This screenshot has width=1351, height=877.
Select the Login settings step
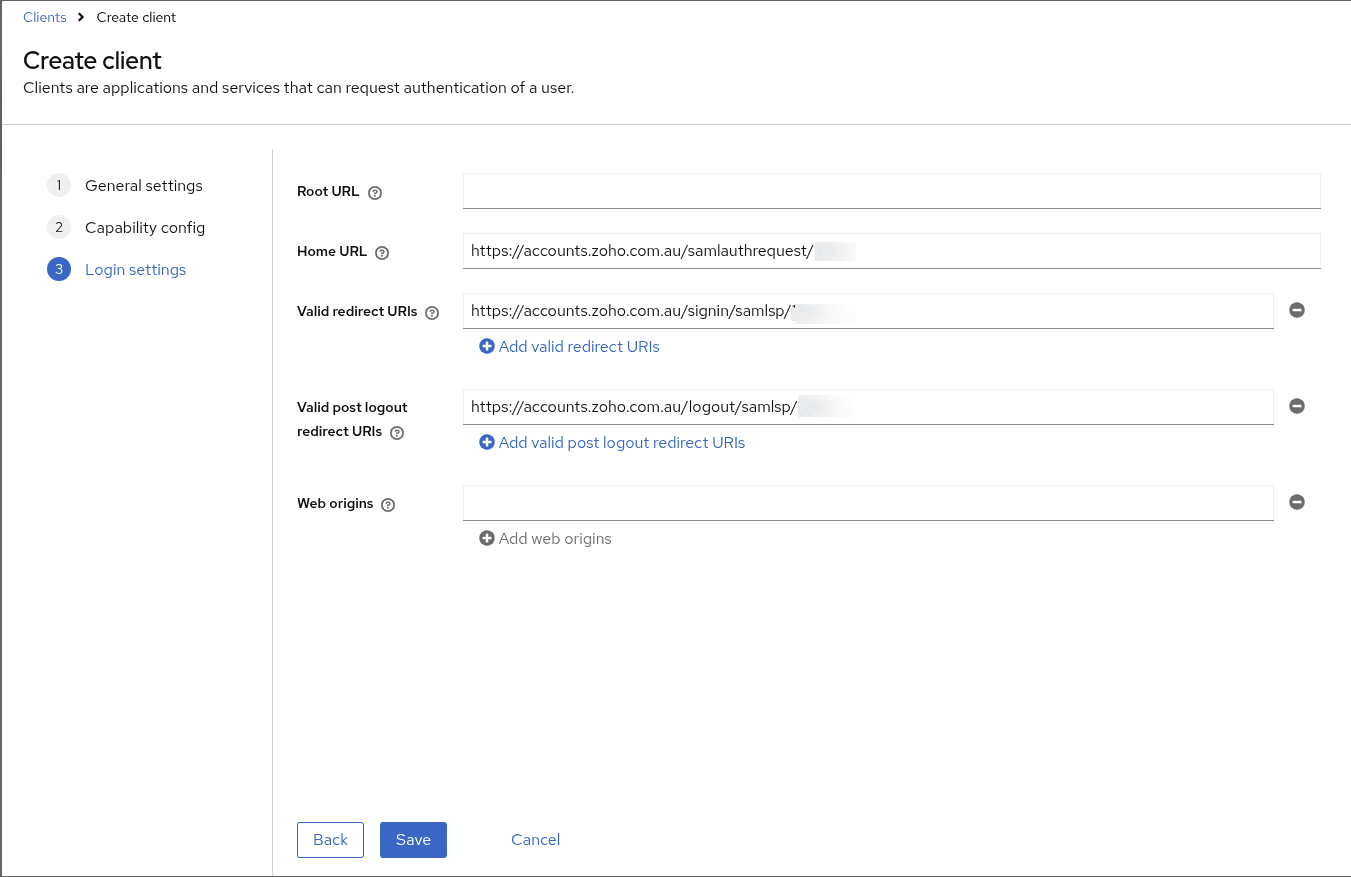click(135, 270)
